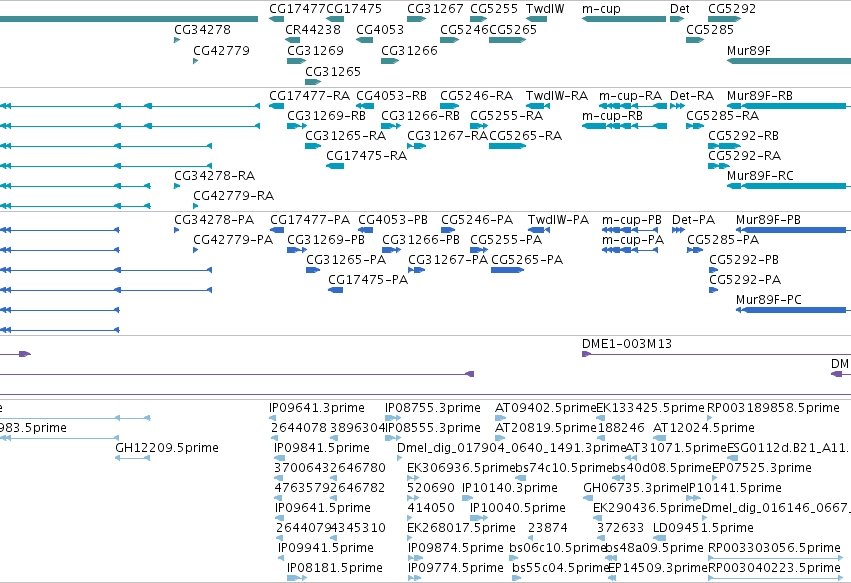Click the CG31265-RA transcript label
The height and width of the screenshot is (583, 851).
[x=346, y=136]
